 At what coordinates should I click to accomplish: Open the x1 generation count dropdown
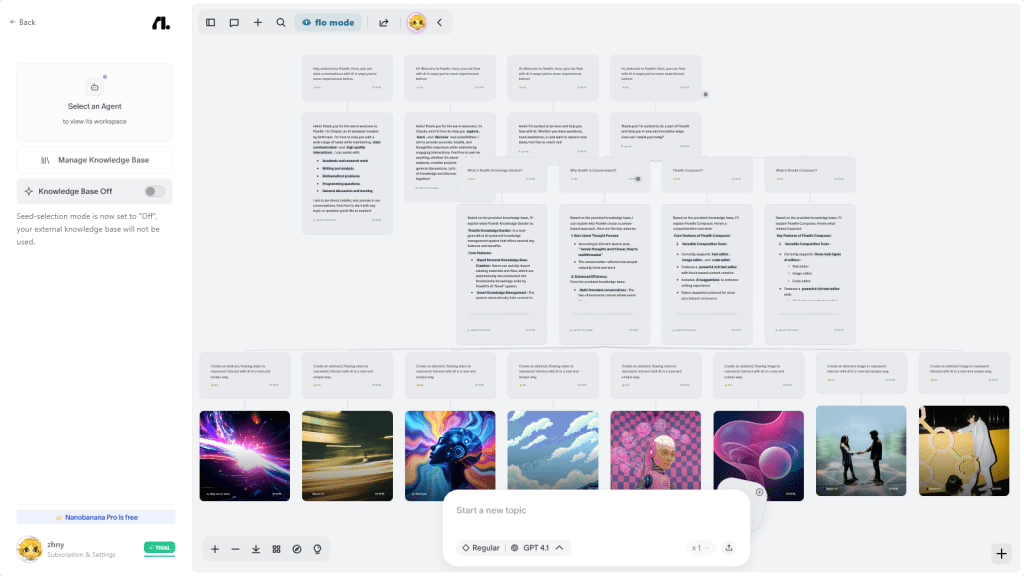(698, 547)
